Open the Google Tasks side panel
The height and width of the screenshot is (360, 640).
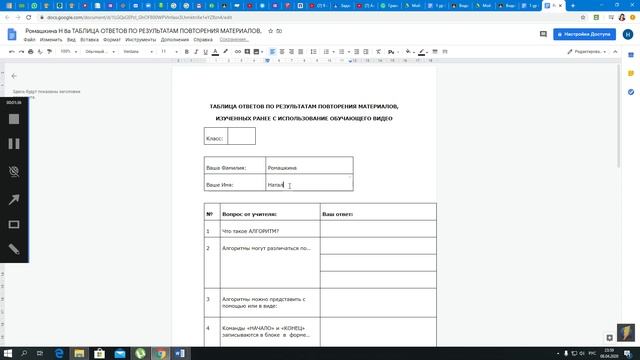[x=631, y=92]
